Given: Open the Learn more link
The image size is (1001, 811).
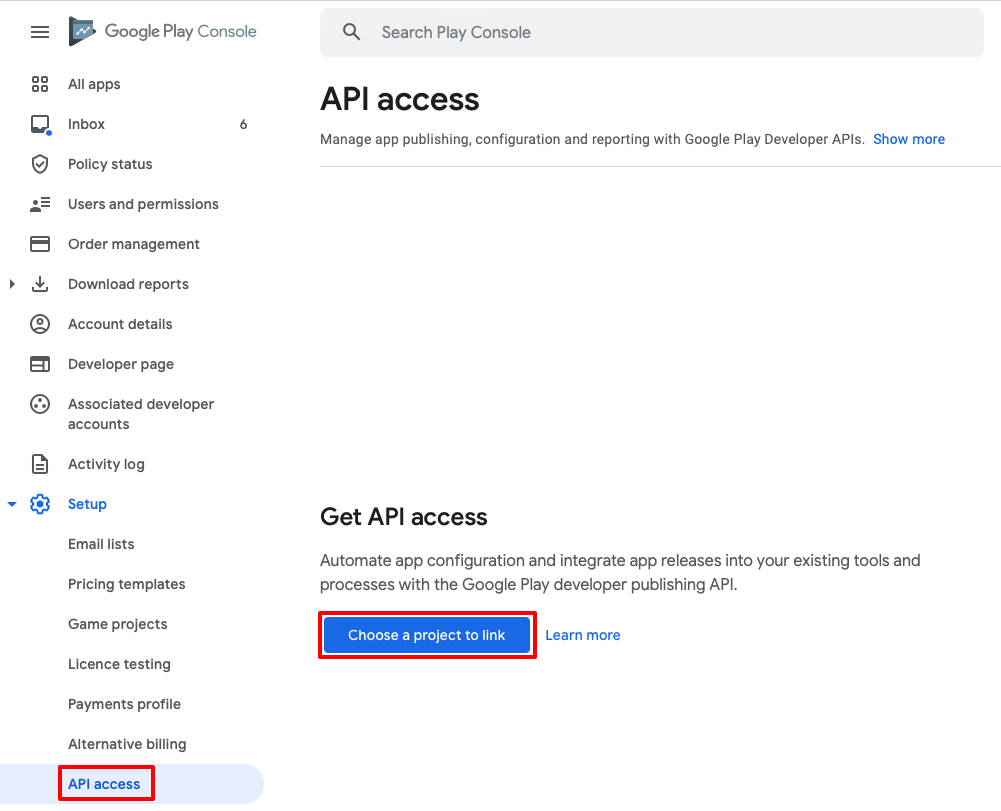Looking at the screenshot, I should pyautogui.click(x=583, y=634).
